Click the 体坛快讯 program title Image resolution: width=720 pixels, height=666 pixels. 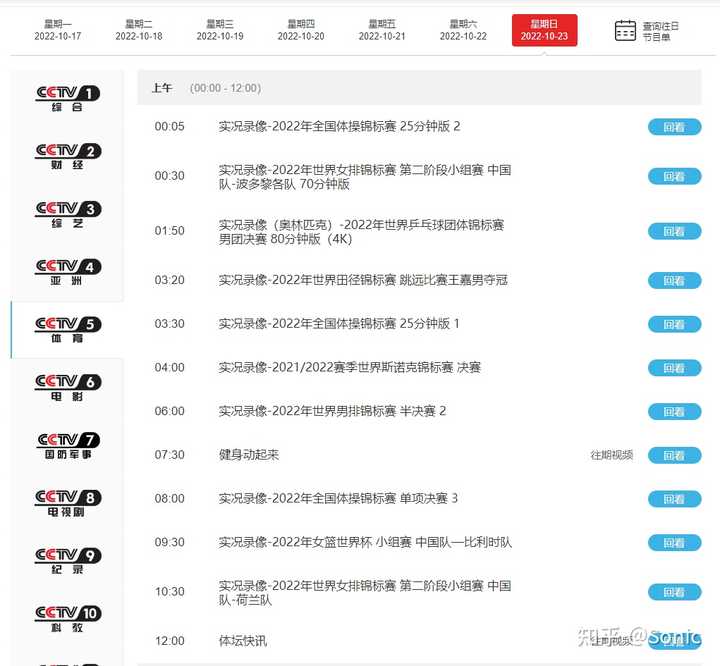coord(243,641)
